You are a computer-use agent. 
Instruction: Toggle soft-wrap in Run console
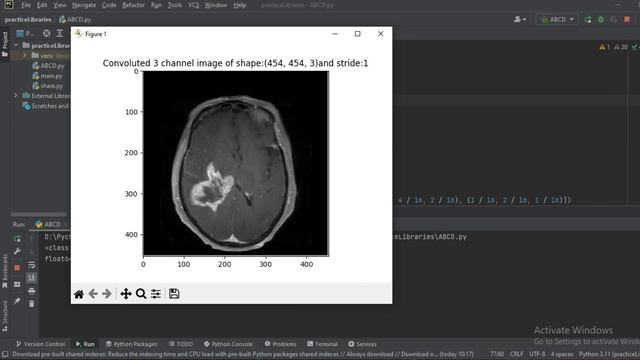coord(31,266)
